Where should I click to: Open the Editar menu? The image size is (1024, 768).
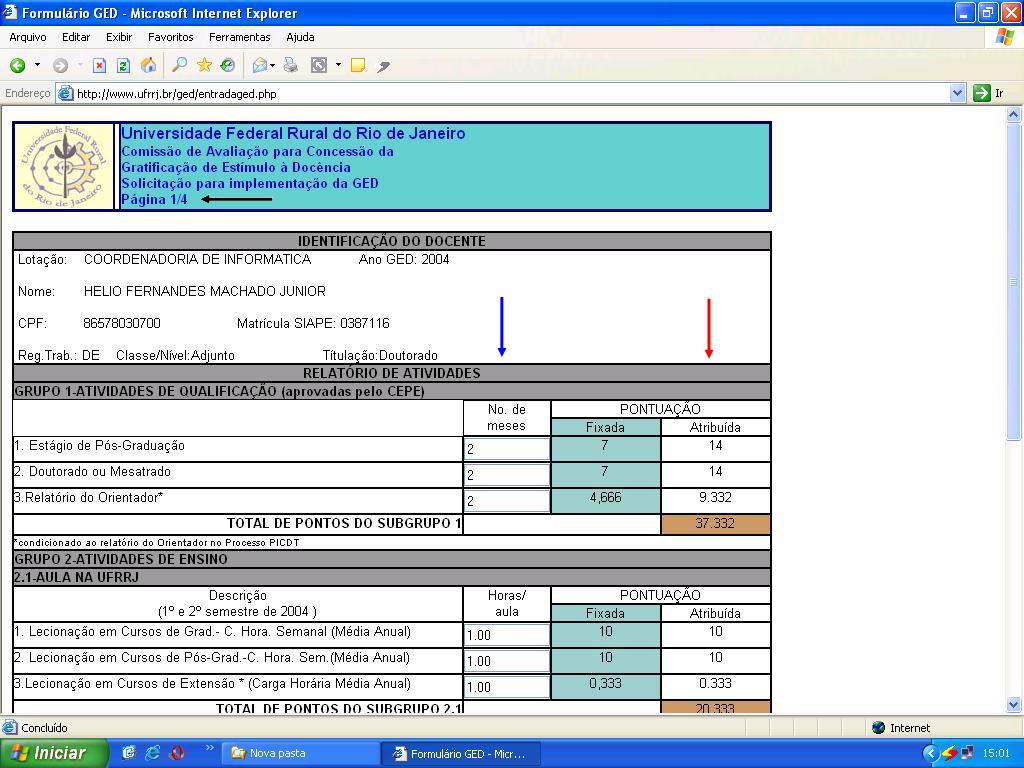click(x=76, y=37)
